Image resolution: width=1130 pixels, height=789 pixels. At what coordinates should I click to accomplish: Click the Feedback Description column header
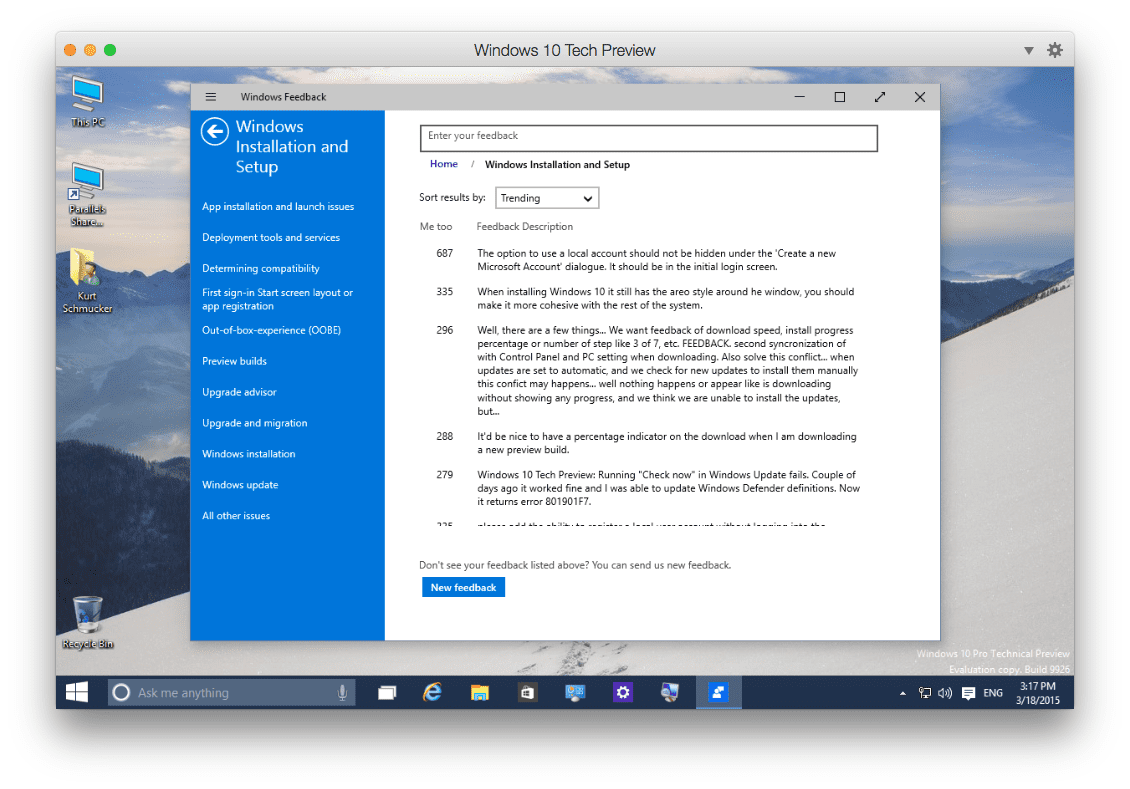(x=525, y=227)
